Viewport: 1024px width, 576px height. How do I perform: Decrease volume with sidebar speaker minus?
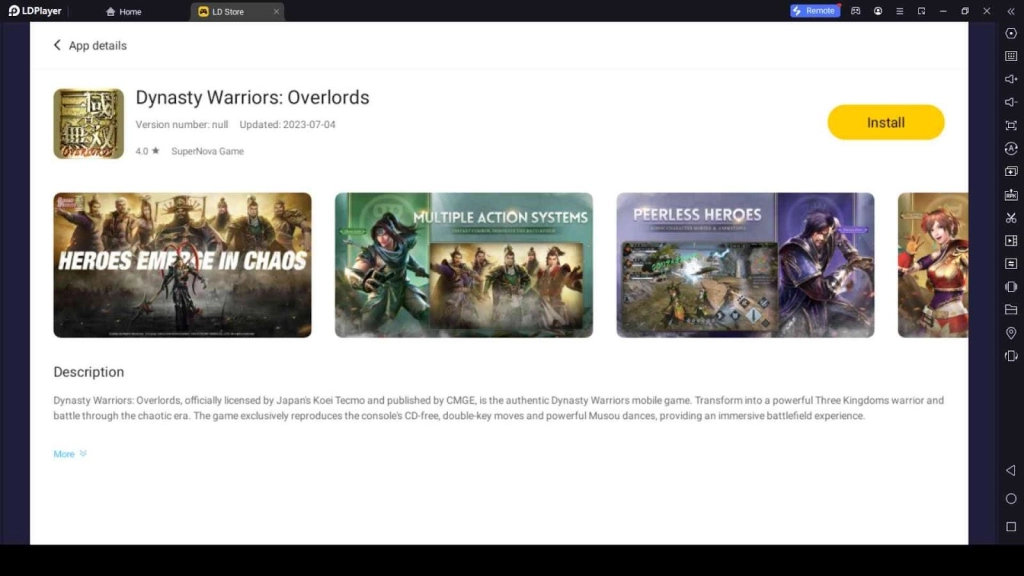point(1011,102)
